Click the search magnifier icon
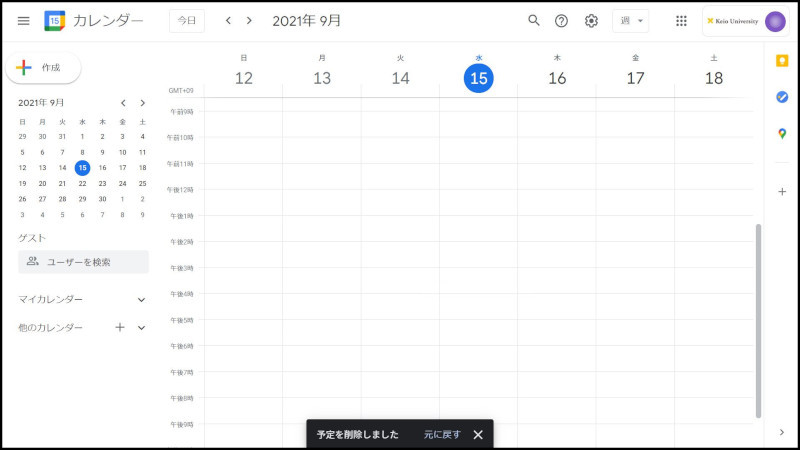The height and width of the screenshot is (450, 800). [534, 21]
